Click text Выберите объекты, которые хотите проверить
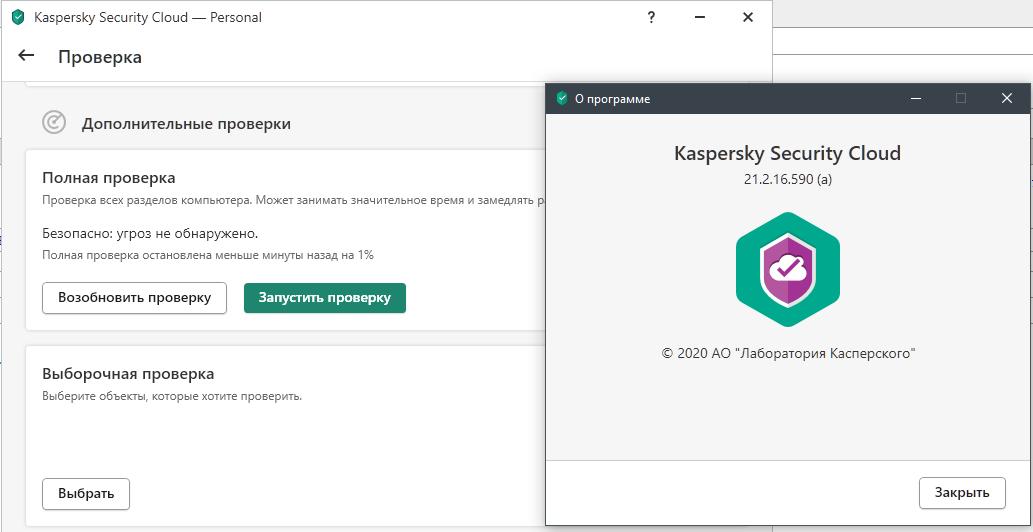Viewport: 1033px width, 532px height. (x=172, y=396)
